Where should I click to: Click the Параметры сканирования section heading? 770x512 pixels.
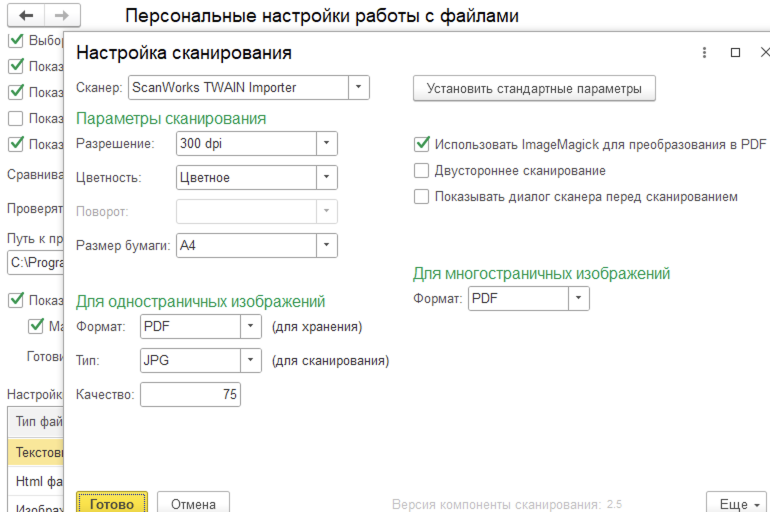coord(171,118)
